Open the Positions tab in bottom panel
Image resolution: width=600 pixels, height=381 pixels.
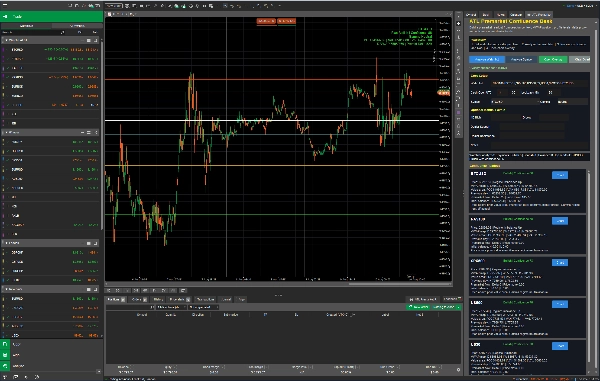click(115, 300)
